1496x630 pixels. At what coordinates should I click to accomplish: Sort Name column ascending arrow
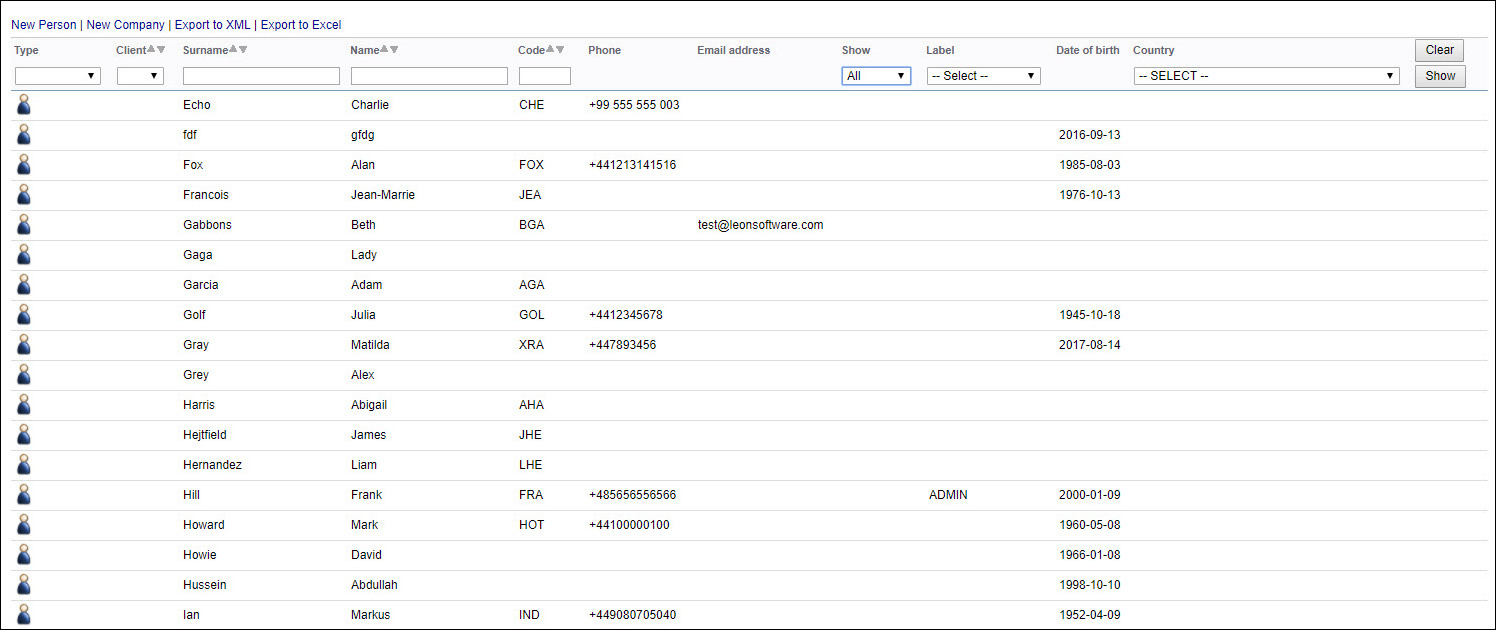[x=384, y=50]
